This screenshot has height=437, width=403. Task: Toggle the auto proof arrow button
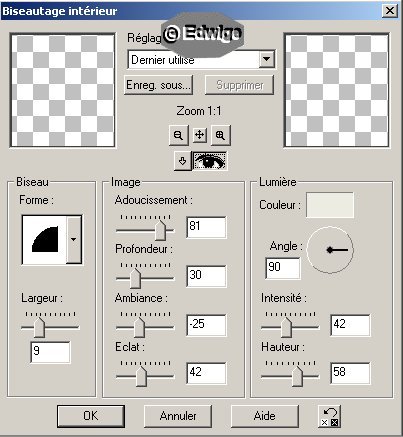(x=182, y=161)
